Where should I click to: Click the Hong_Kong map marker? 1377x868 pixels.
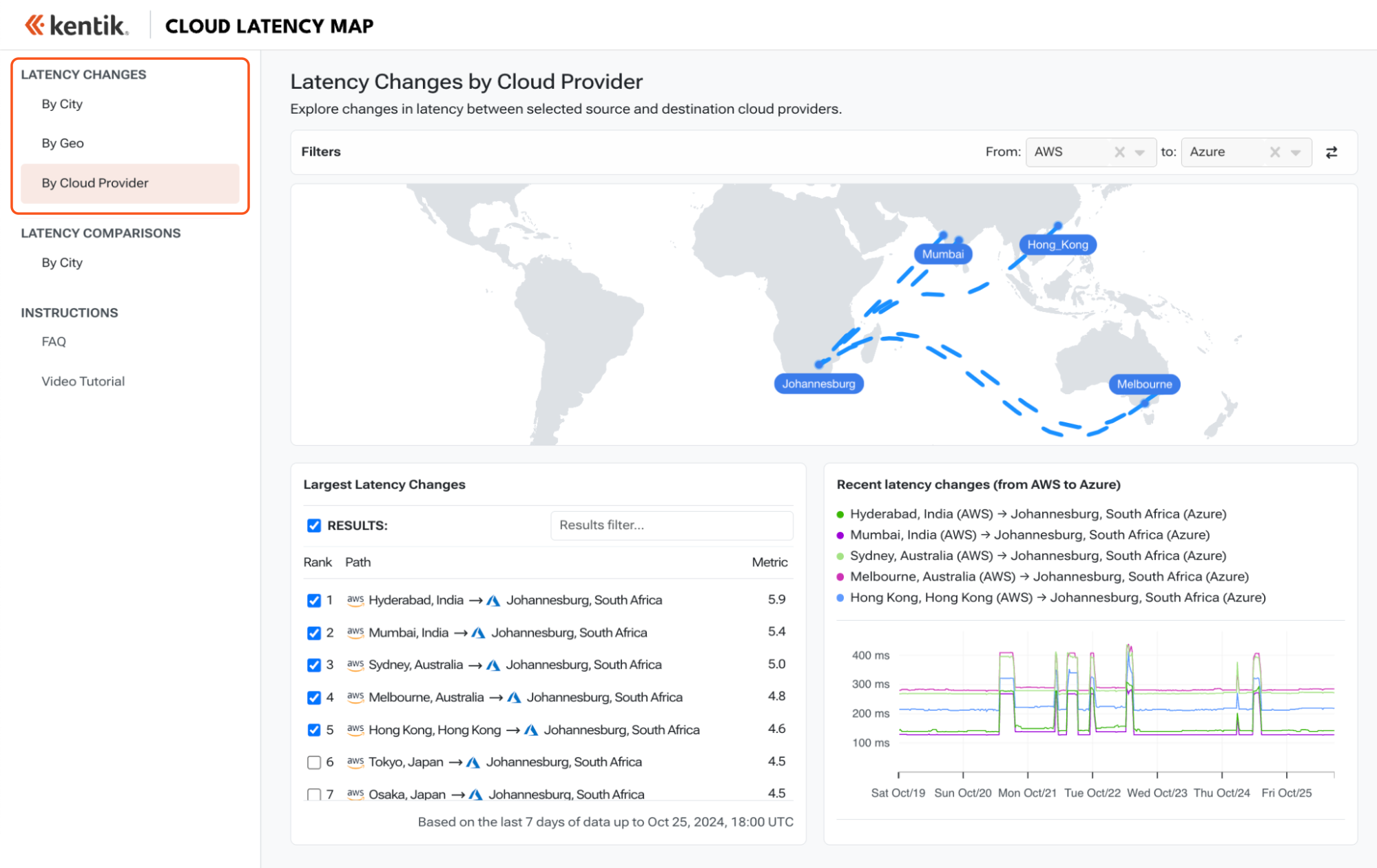[1057, 245]
